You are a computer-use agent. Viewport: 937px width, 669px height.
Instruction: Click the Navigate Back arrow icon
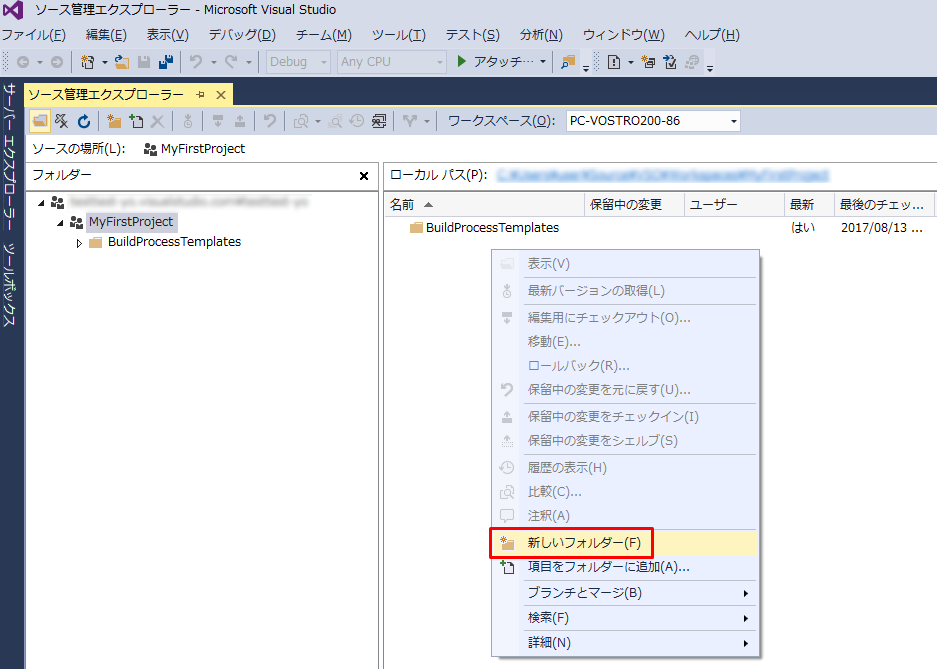pyautogui.click(x=22, y=62)
